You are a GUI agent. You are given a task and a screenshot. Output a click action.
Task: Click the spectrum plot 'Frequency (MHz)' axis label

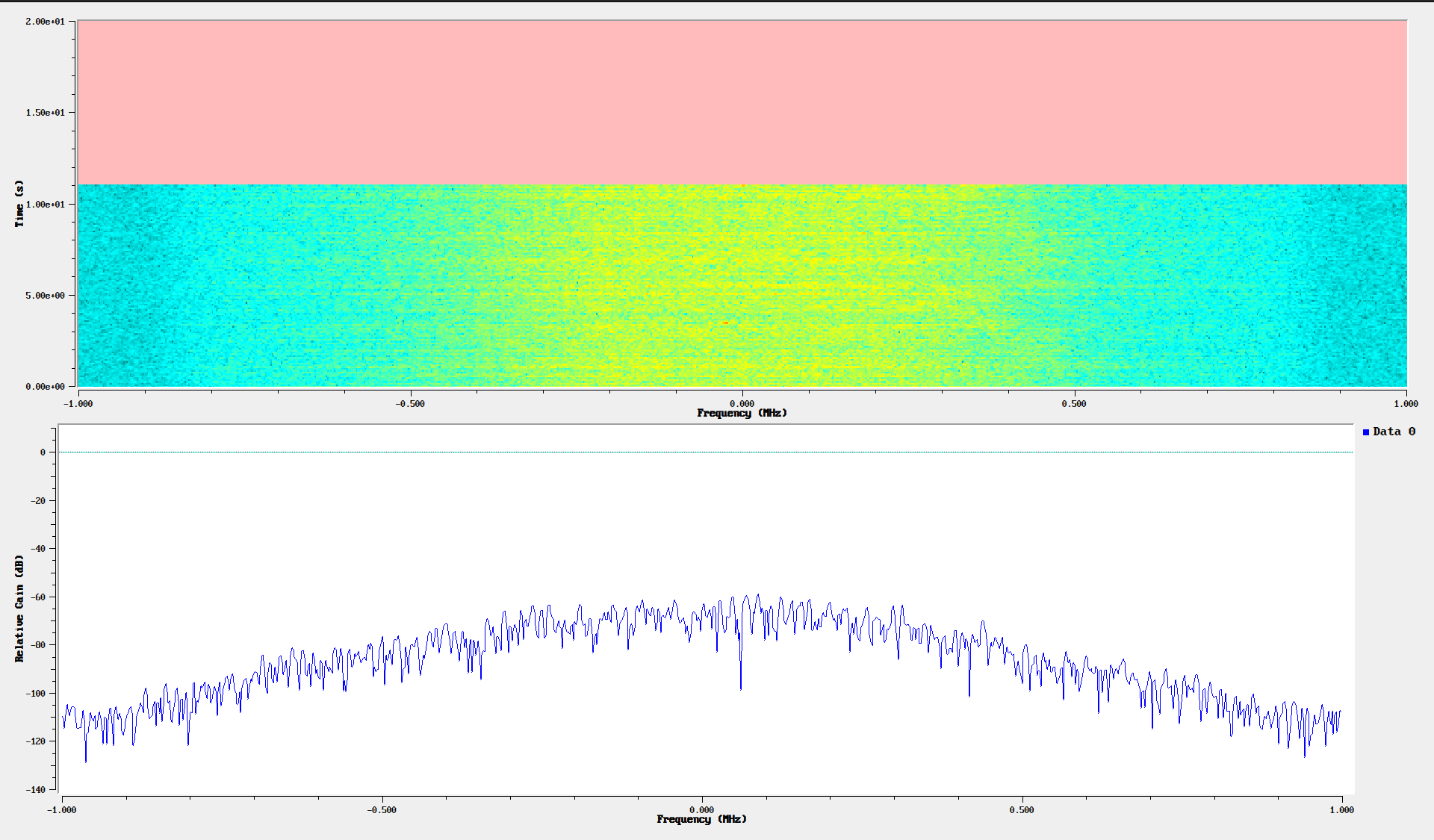[702, 819]
